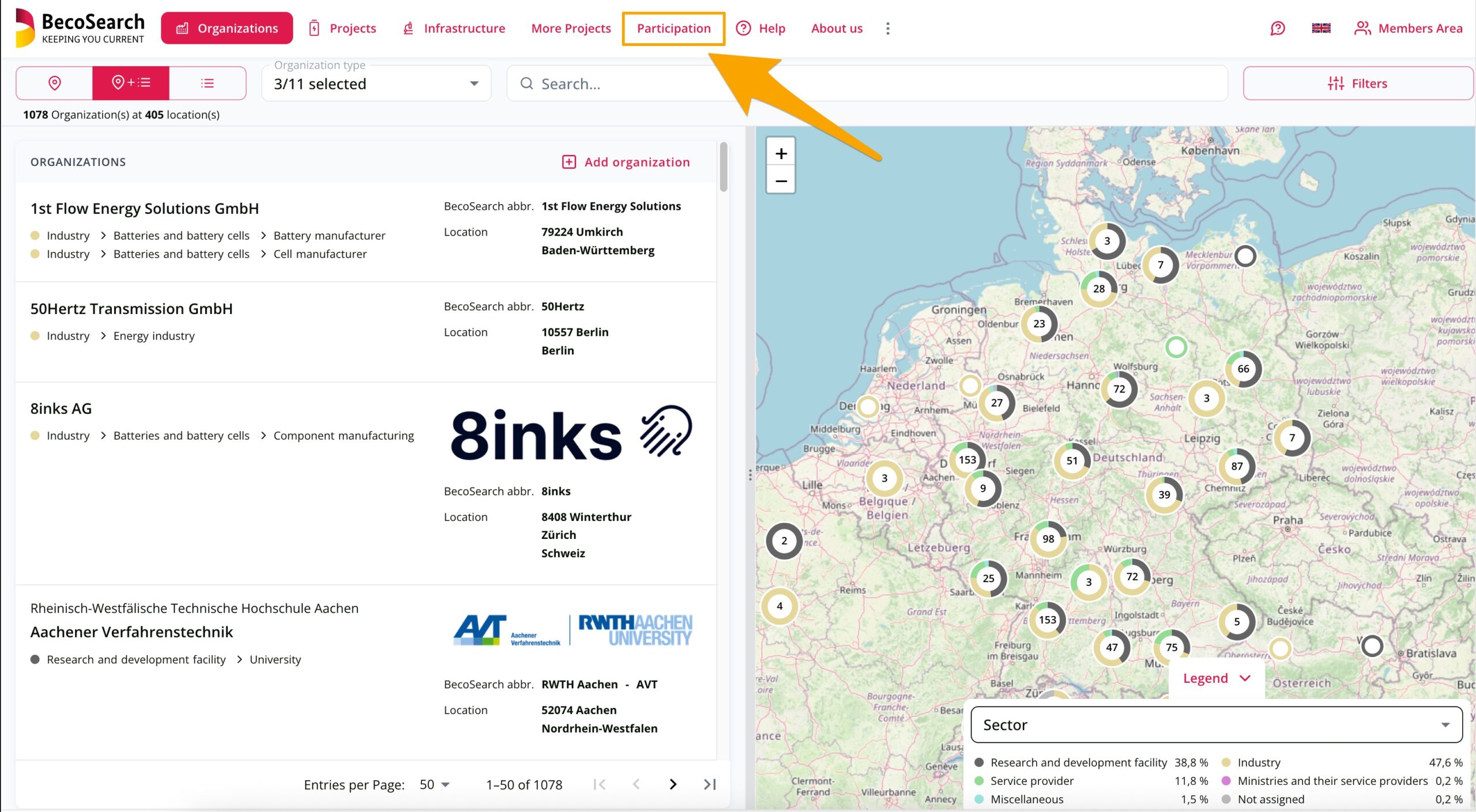
Task: Click the panel splitter handle beside the map
Action: tap(750, 474)
